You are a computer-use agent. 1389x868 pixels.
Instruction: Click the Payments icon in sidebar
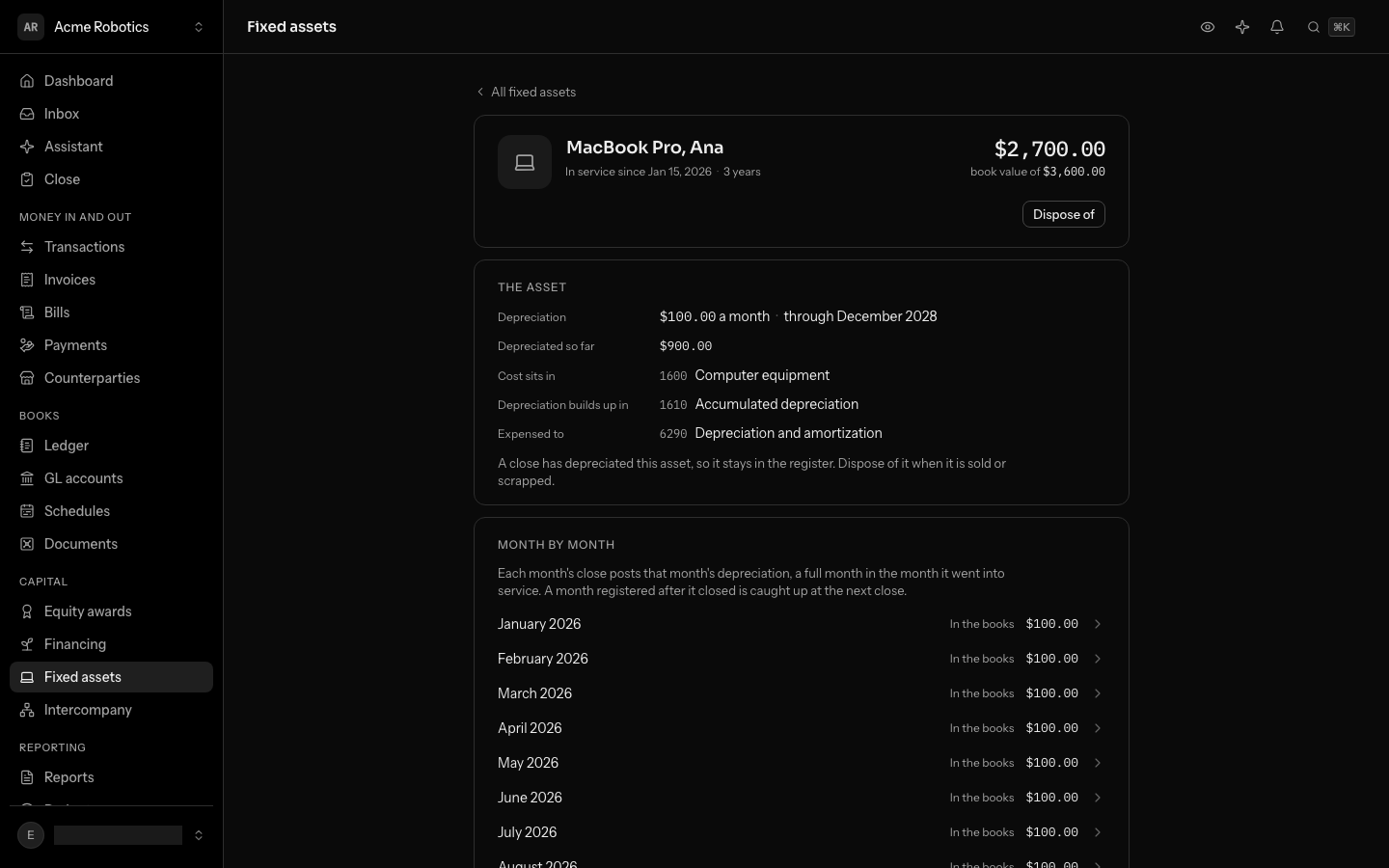point(27,345)
